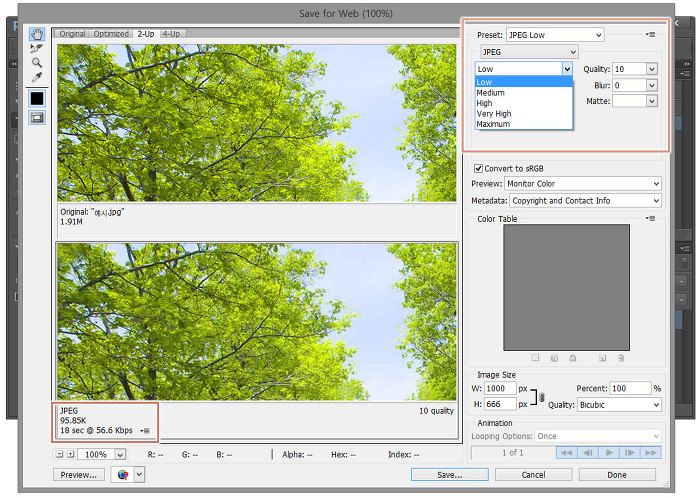Open the Preset dropdown showing JPEG Low

(555, 35)
